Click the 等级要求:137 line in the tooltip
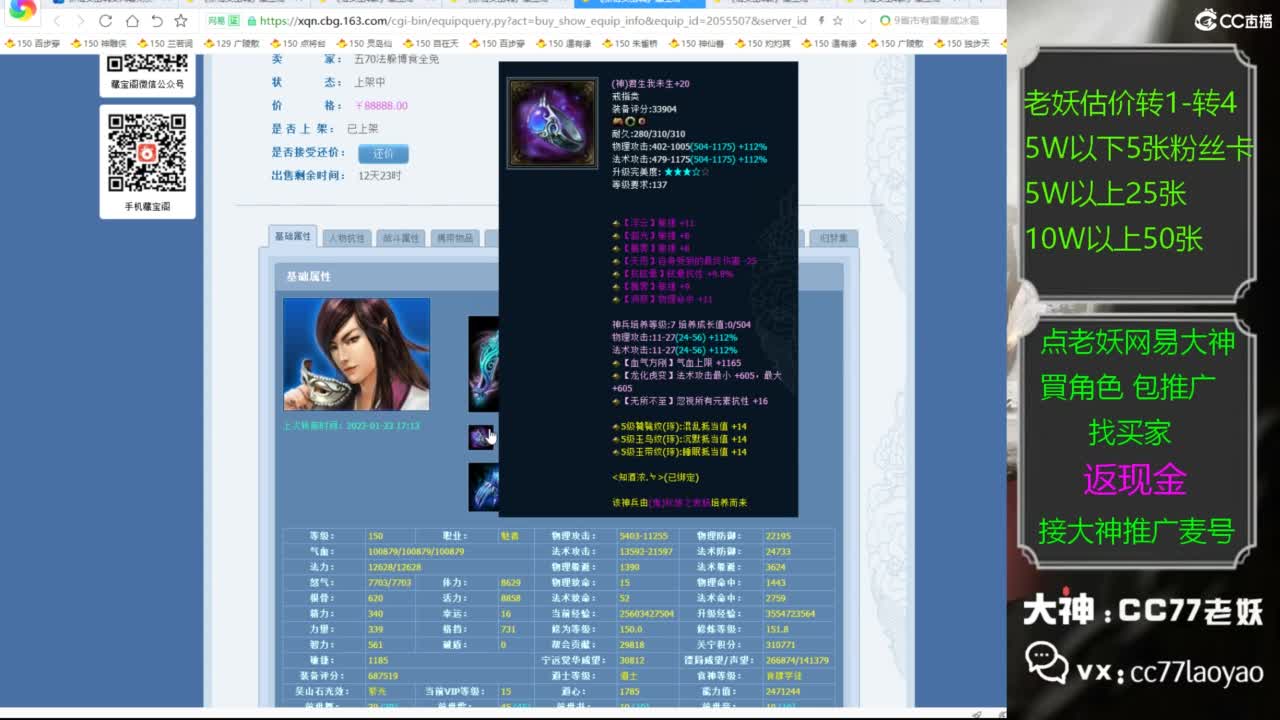 click(639, 185)
